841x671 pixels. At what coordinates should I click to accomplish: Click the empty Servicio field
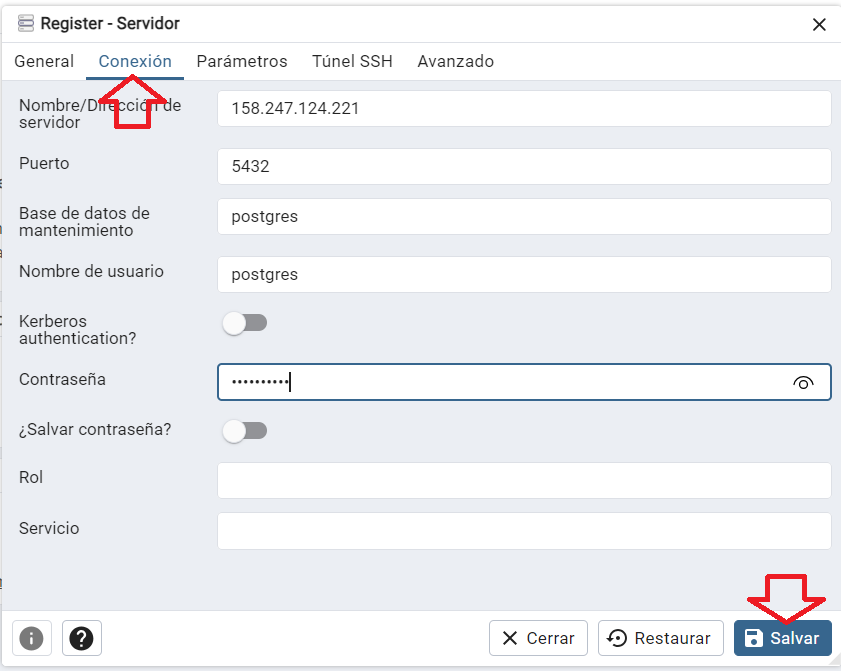click(524, 531)
